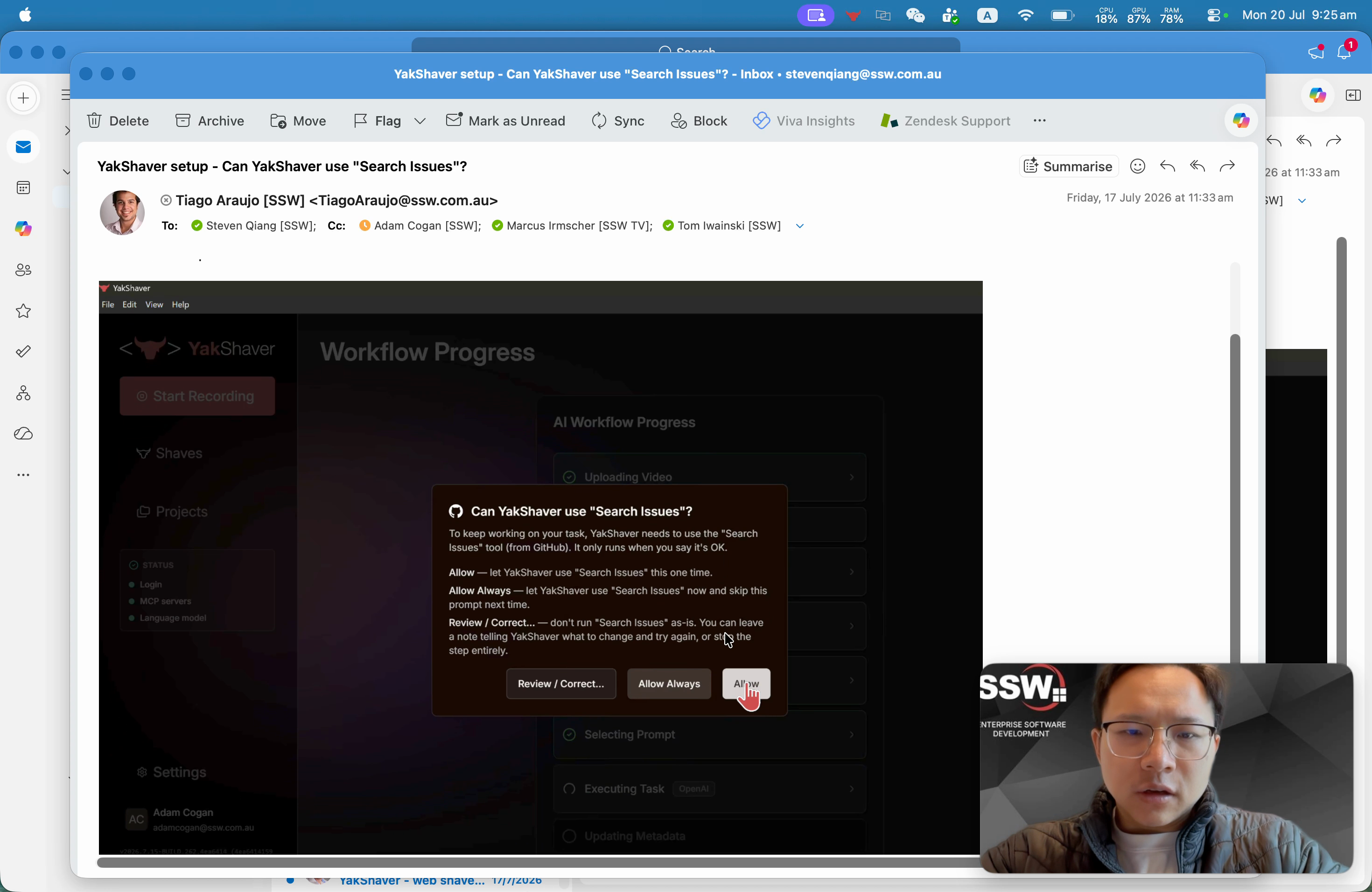The width and height of the screenshot is (1372, 892).
Task: Open announcements megaphone in main window
Action: coord(1316,52)
